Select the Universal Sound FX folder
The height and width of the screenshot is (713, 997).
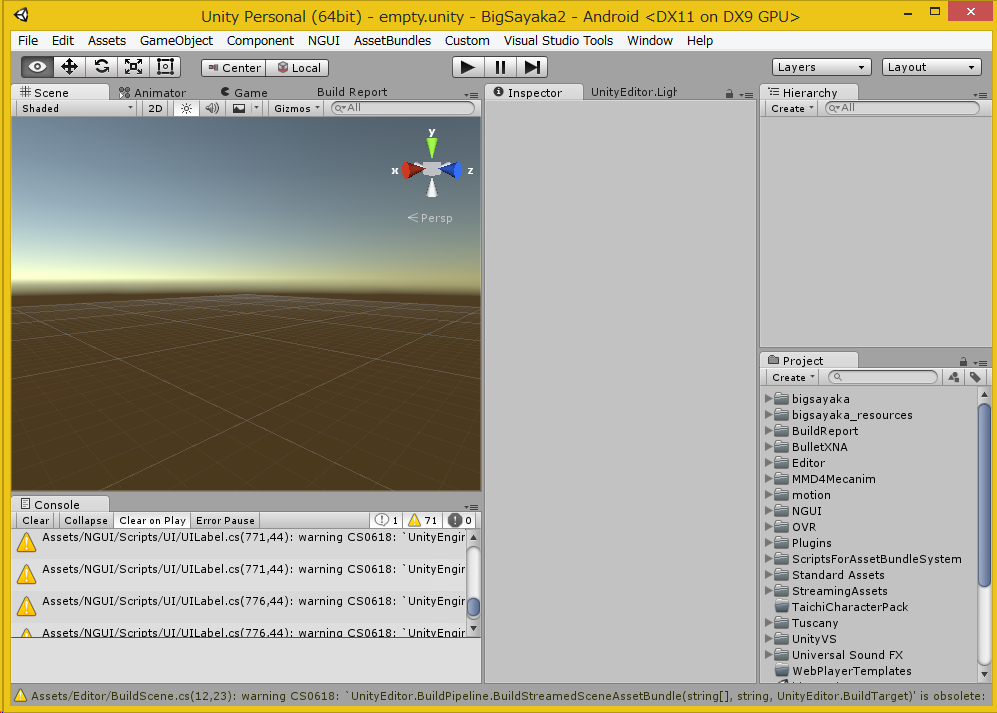tap(839, 654)
